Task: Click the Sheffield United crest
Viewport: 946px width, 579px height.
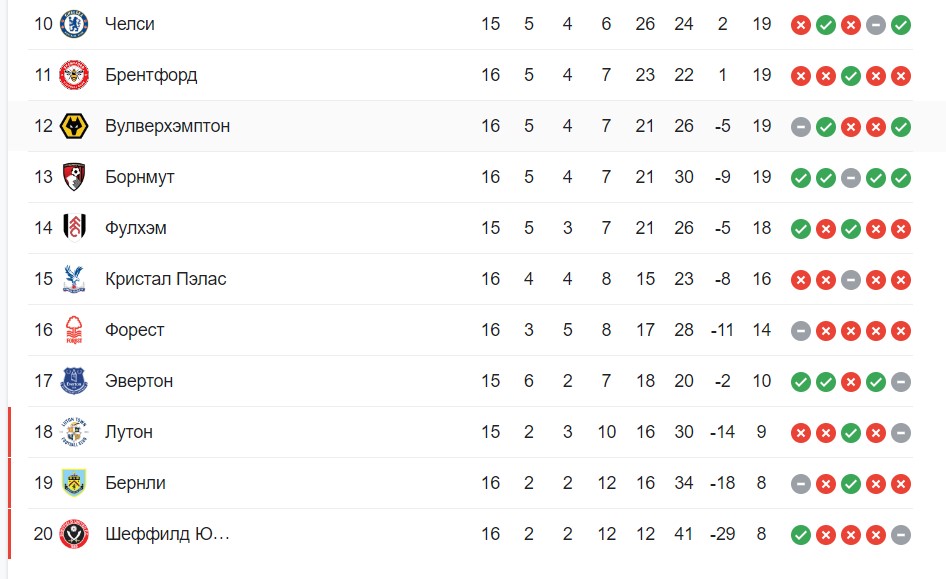Action: click(74, 534)
